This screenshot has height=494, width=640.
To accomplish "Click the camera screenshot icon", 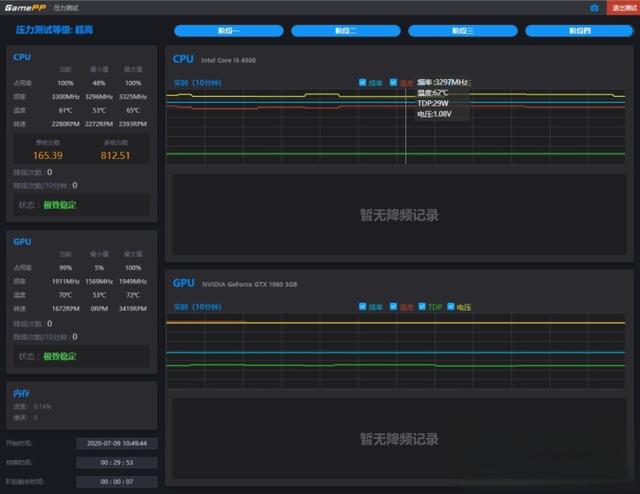I will click(x=594, y=7).
